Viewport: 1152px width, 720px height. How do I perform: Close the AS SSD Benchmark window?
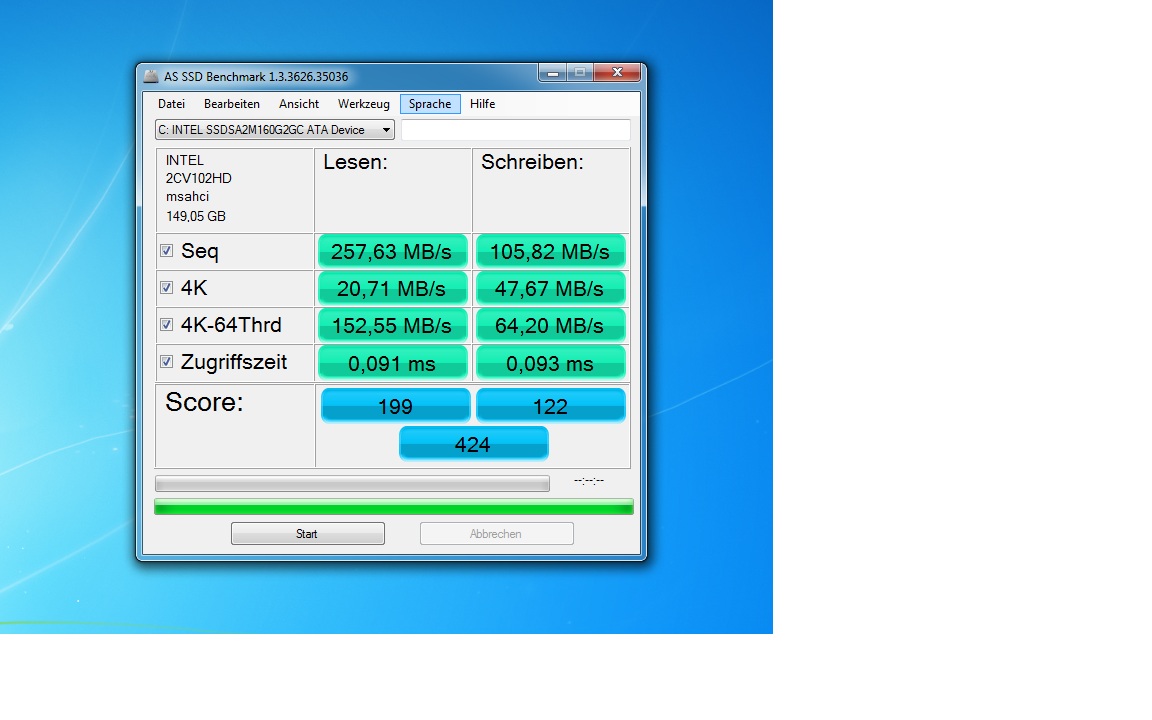(x=617, y=73)
